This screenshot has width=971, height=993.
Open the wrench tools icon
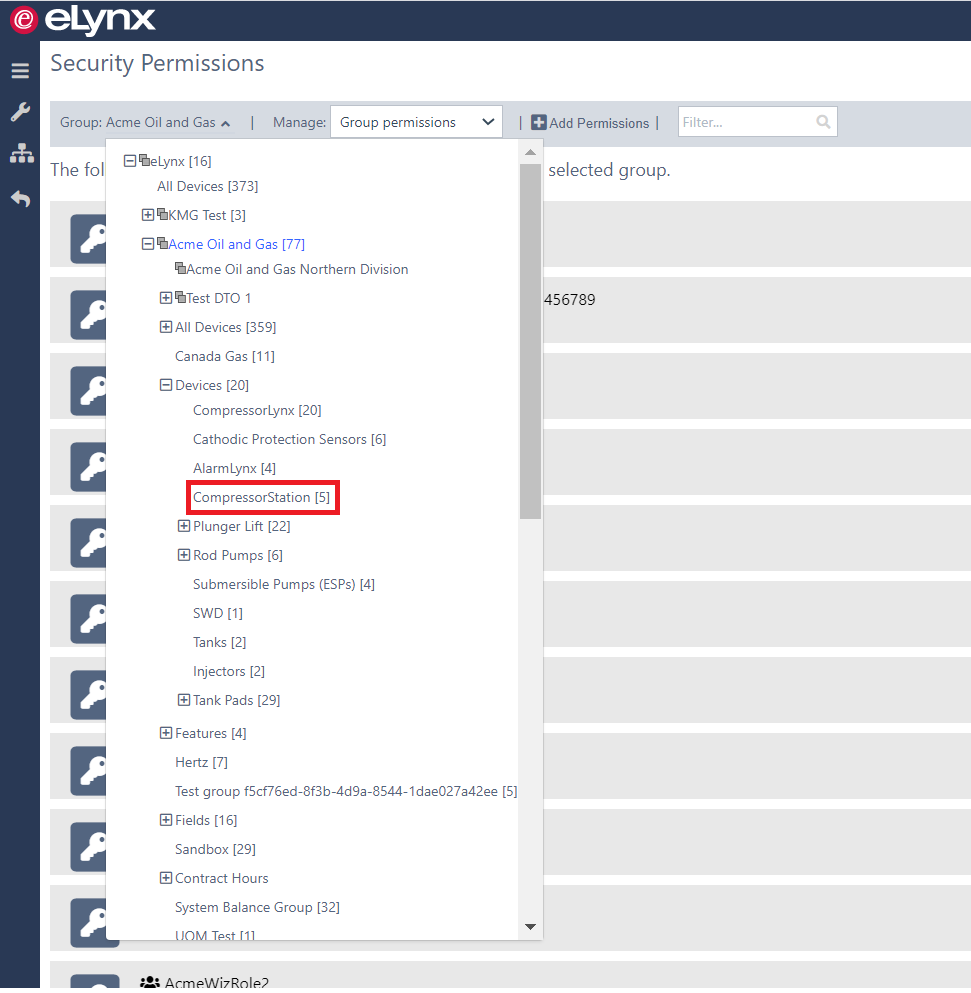20,112
